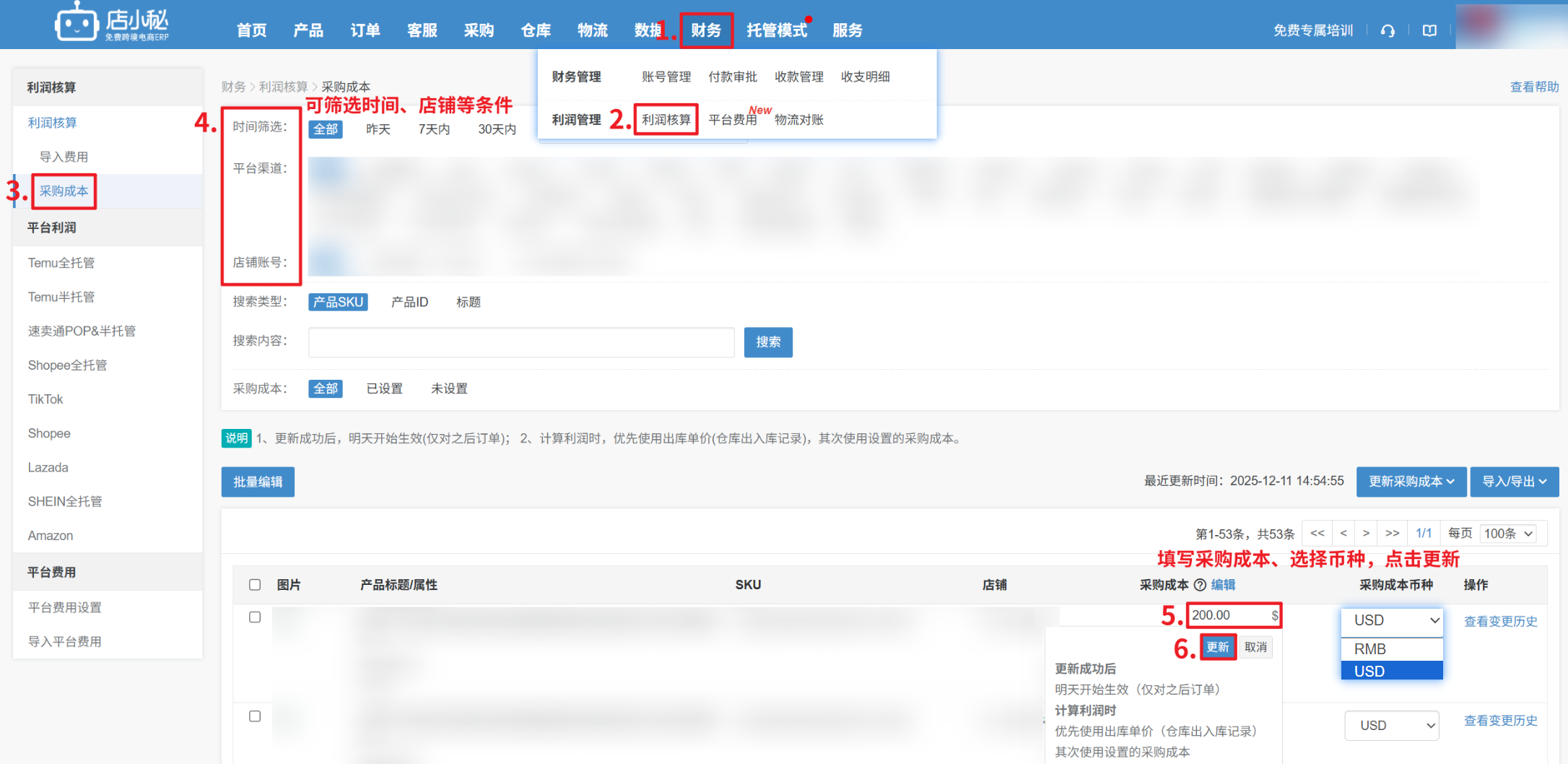Go to the next page arrow

pyautogui.click(x=1366, y=534)
